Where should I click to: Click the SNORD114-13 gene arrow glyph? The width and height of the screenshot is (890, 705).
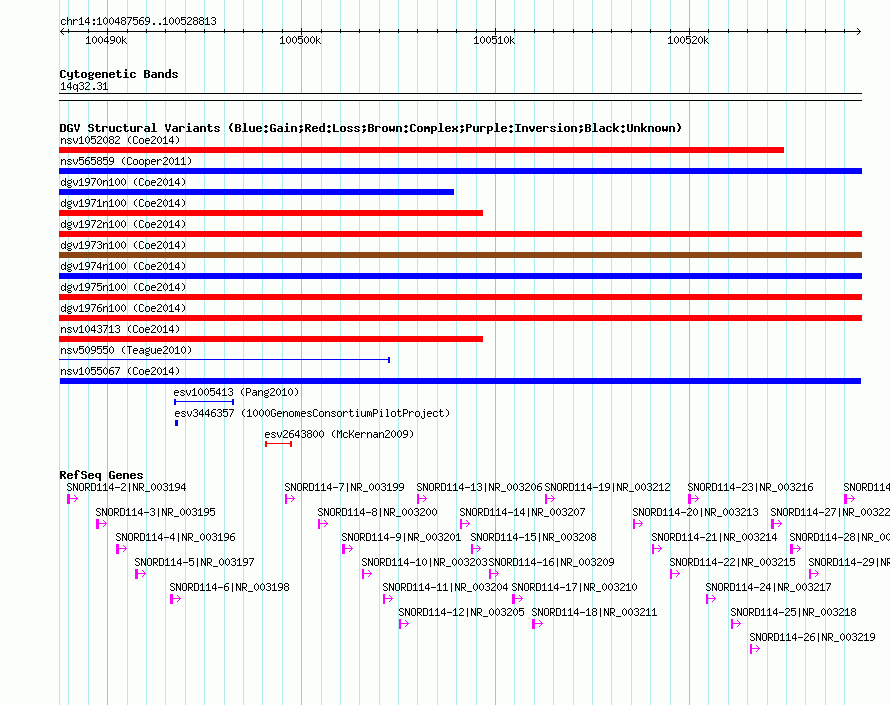click(x=422, y=499)
